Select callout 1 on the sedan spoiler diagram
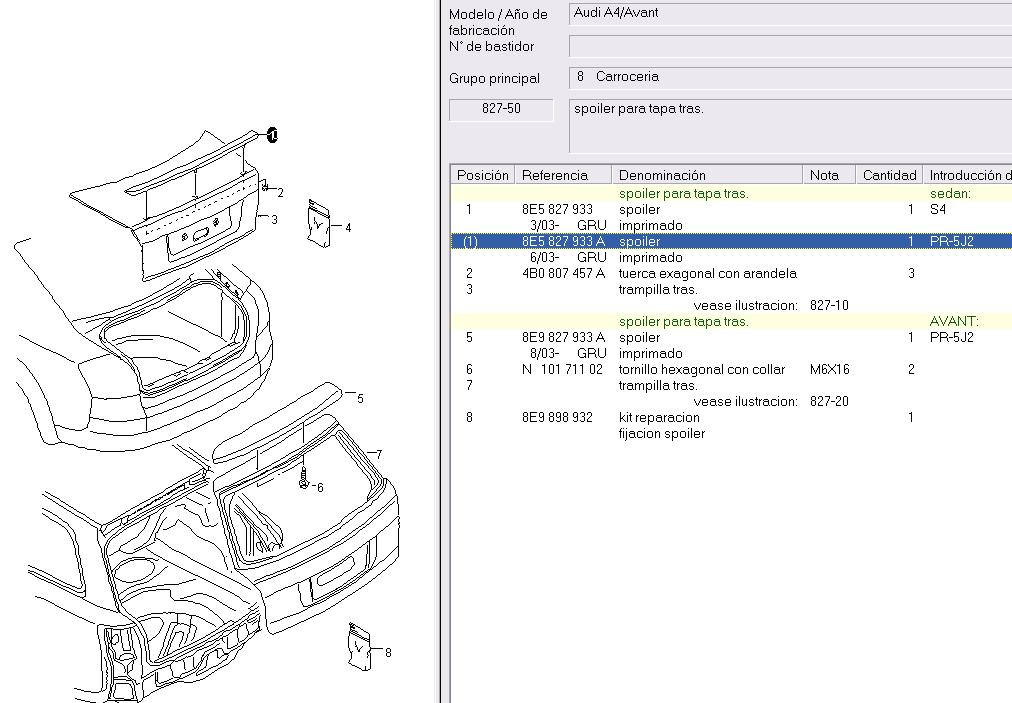Screen dimensions: 1012x703 pos(272,136)
